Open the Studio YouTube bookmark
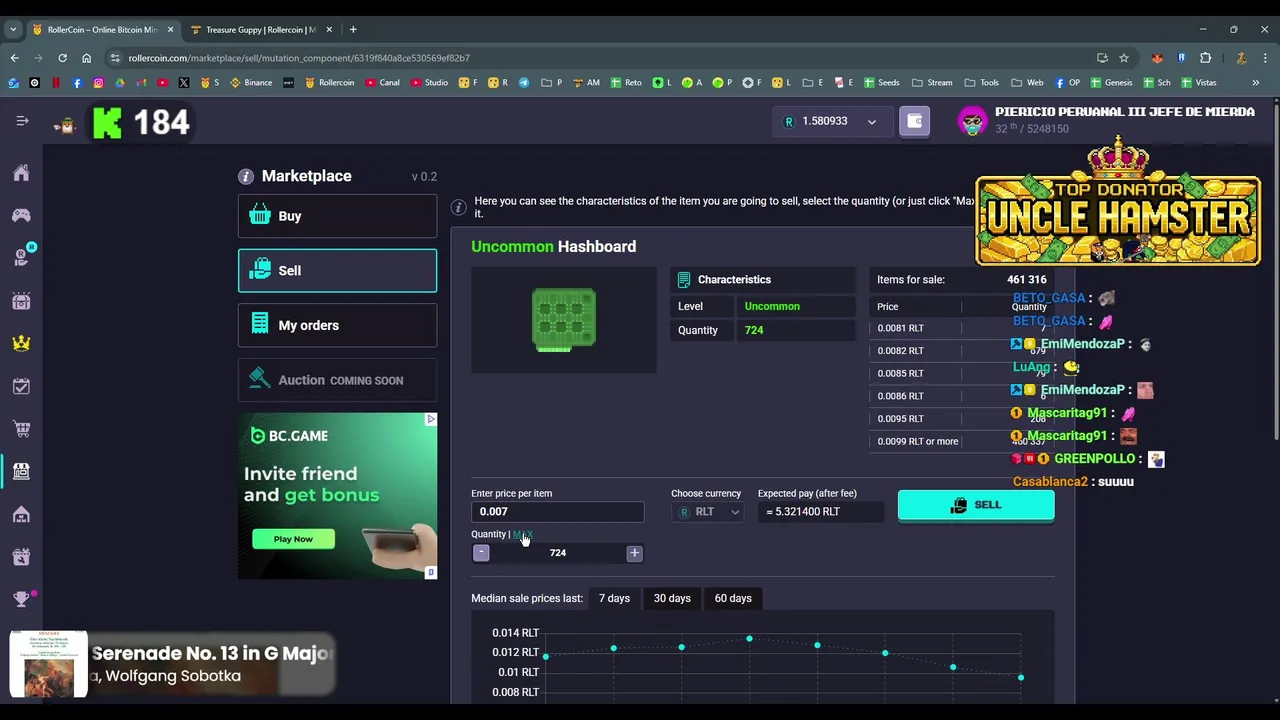 429,83
